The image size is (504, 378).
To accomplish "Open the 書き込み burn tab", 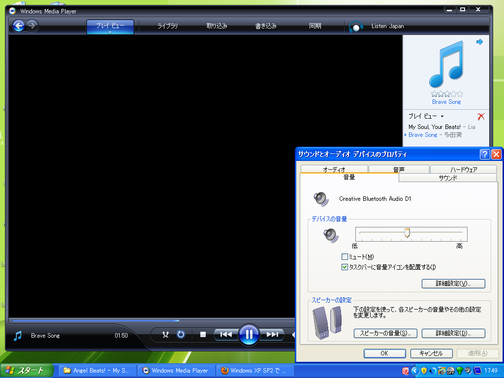I will [266, 26].
